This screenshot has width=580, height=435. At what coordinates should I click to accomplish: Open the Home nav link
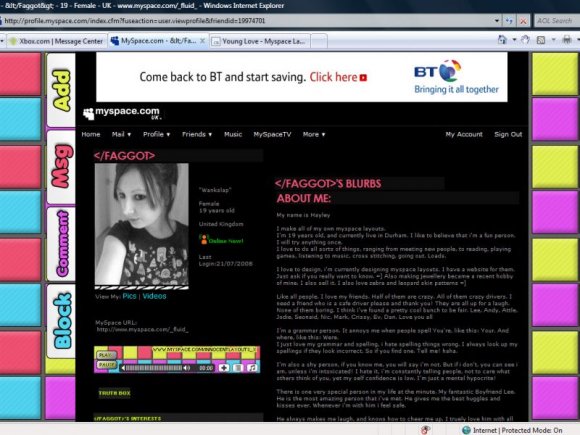[x=91, y=134]
